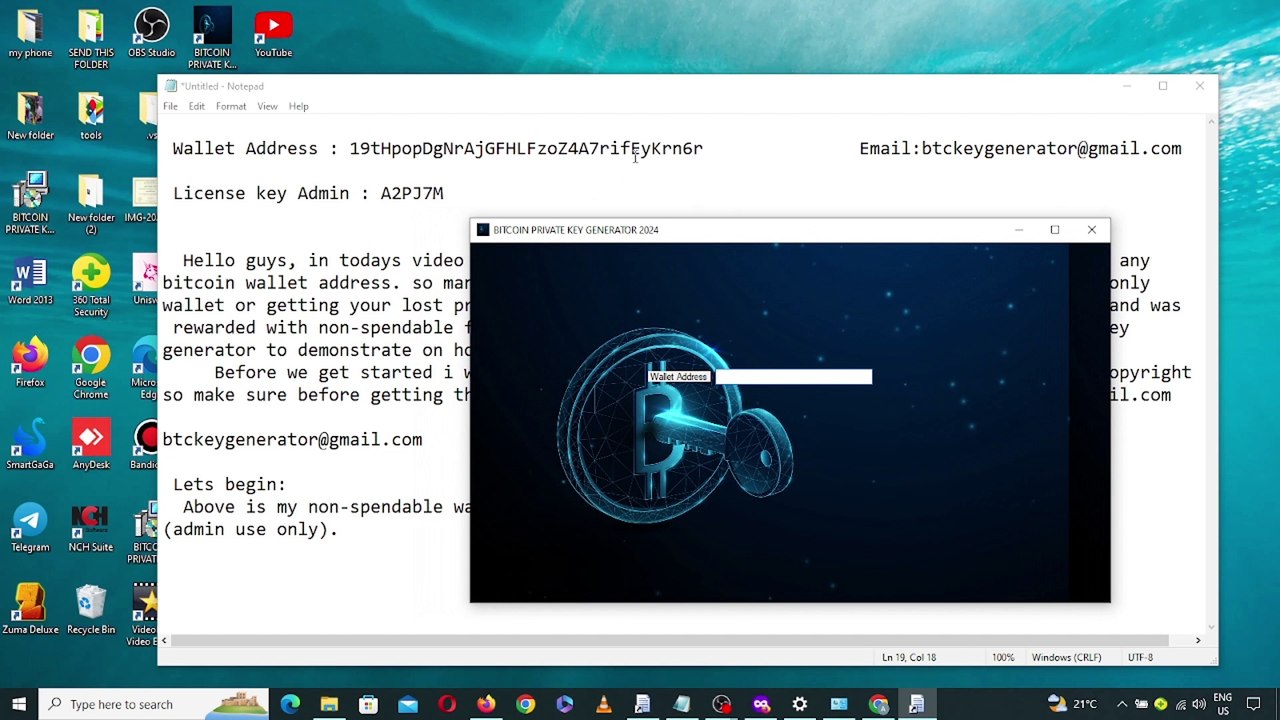
Task: Click the Microsoft Edge taskbar icon
Action: (290, 704)
